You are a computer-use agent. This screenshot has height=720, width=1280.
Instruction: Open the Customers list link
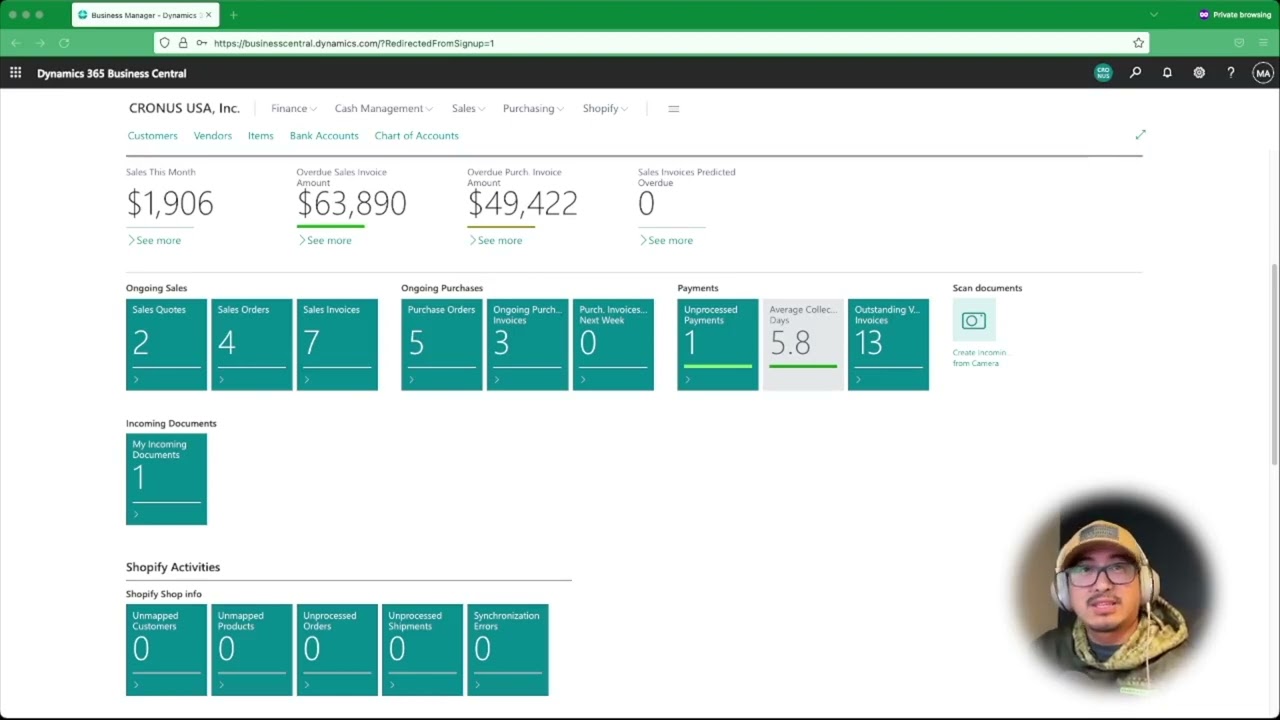click(x=152, y=135)
